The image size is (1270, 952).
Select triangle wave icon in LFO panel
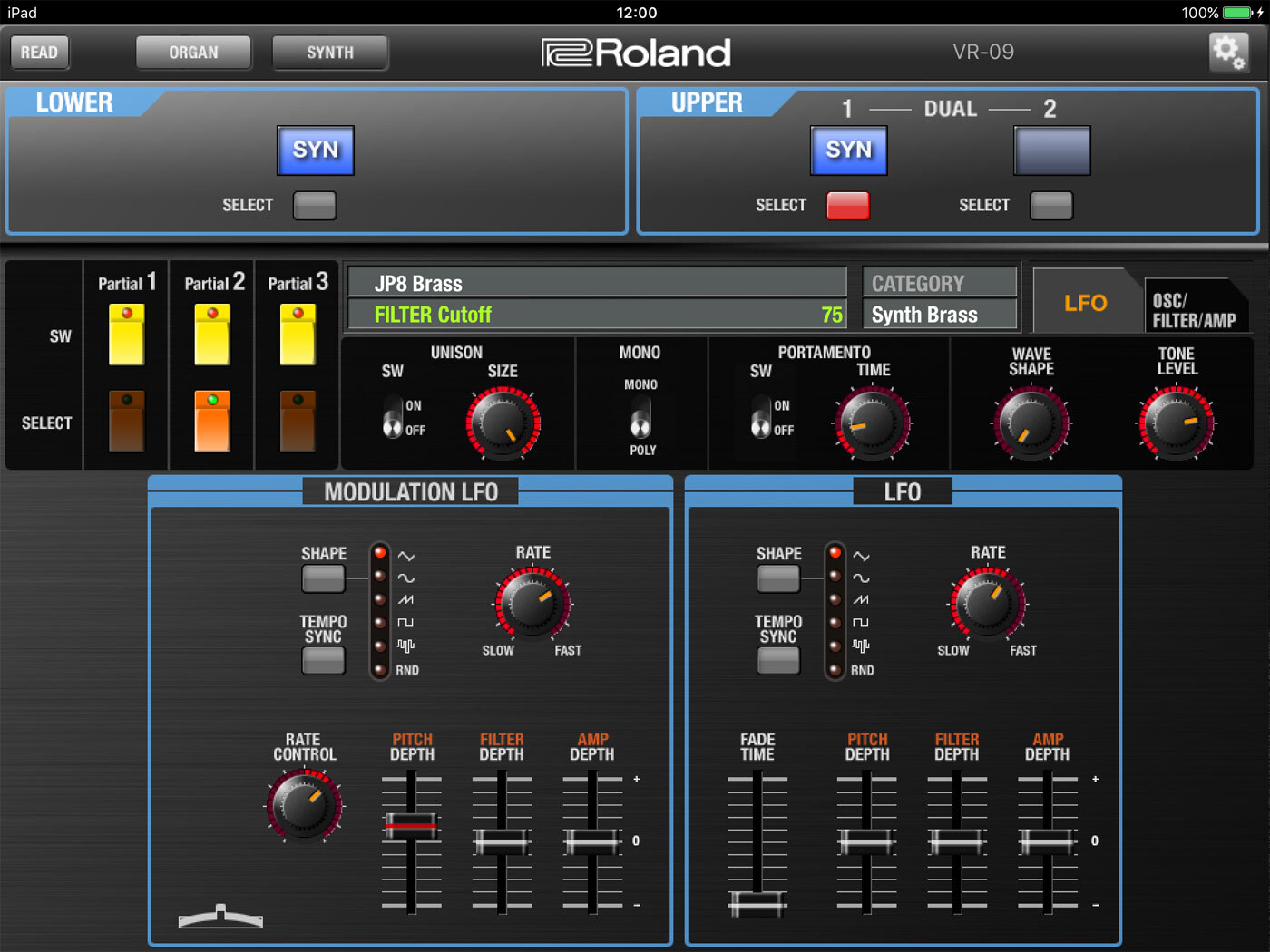pyautogui.click(x=861, y=556)
